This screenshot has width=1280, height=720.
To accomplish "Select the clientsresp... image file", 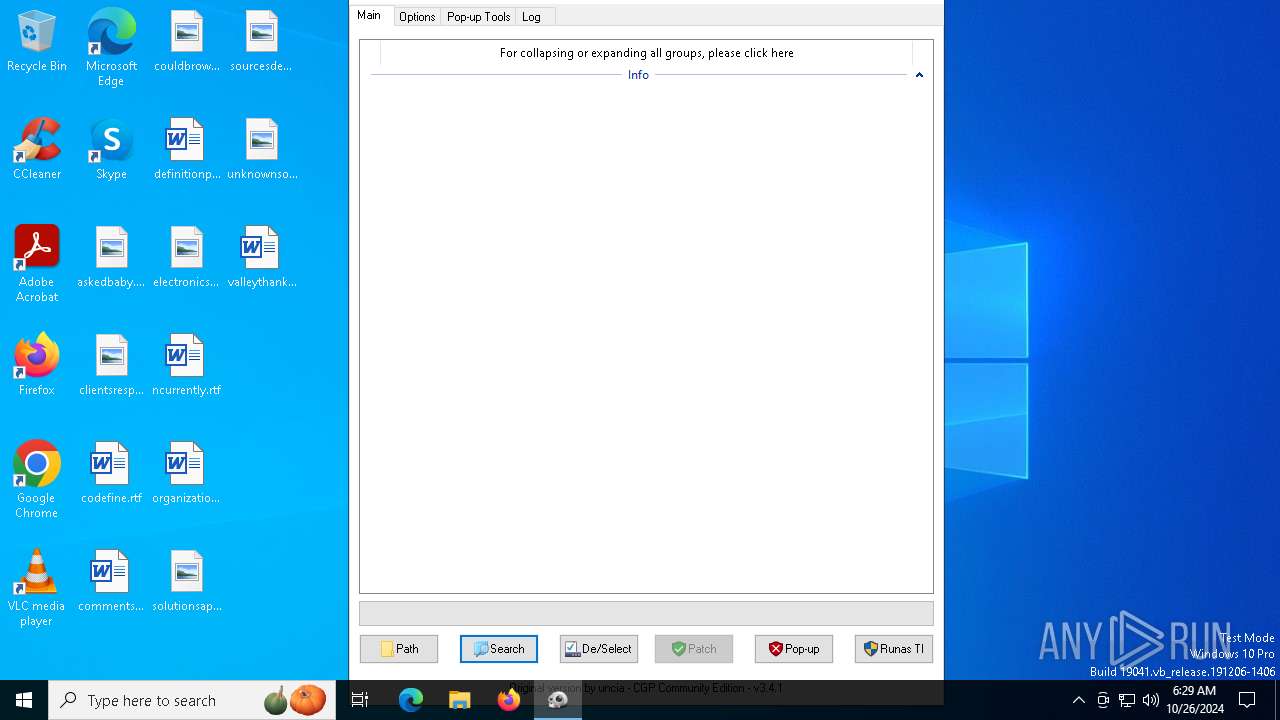I will click(111, 366).
